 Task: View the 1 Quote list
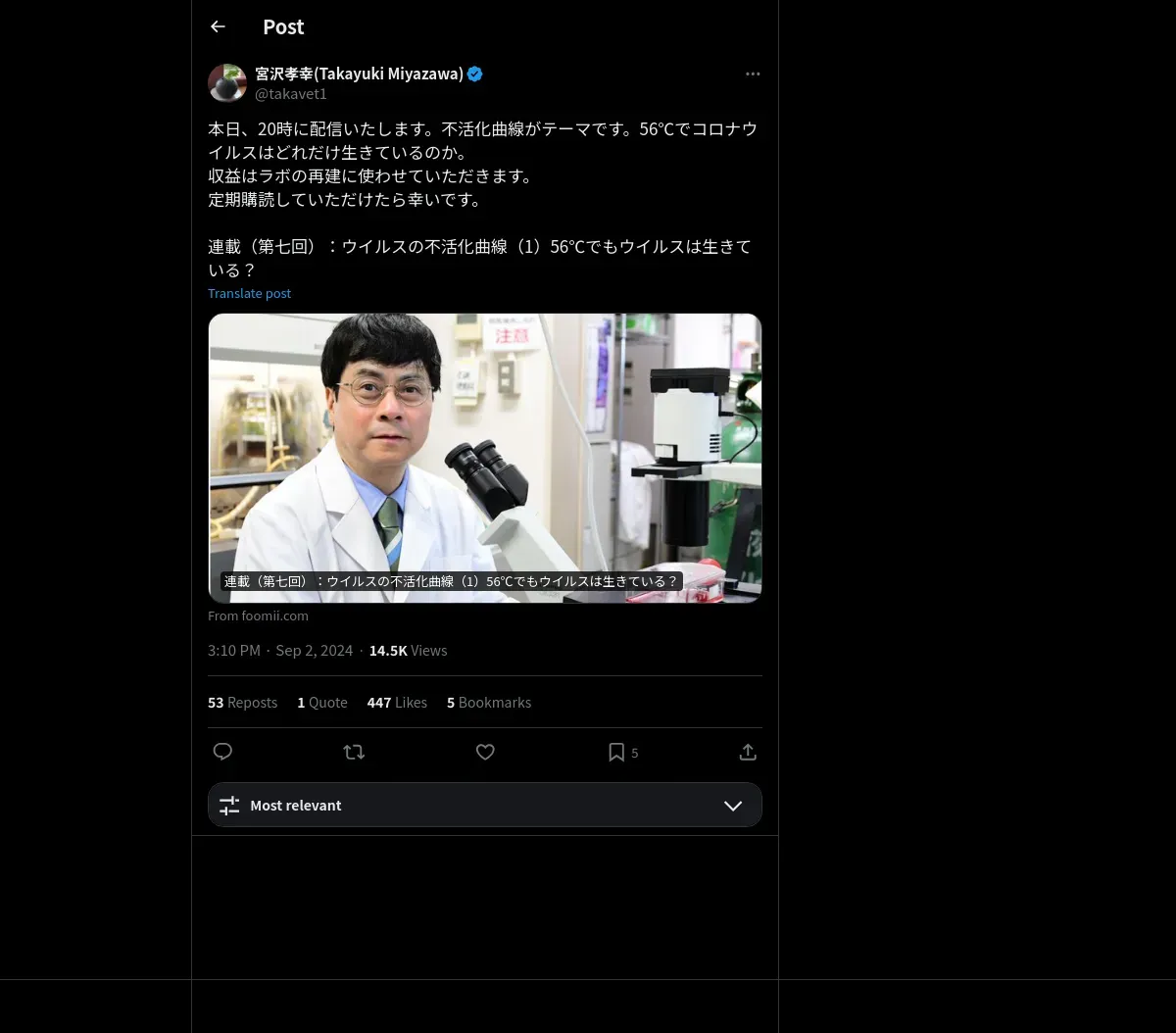coord(322,703)
